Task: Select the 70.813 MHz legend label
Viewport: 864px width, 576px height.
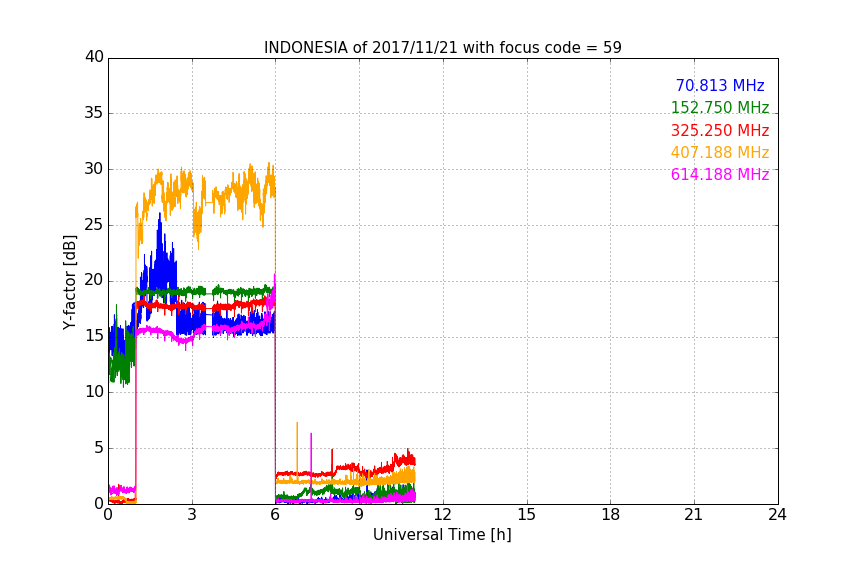Action: click(x=720, y=85)
